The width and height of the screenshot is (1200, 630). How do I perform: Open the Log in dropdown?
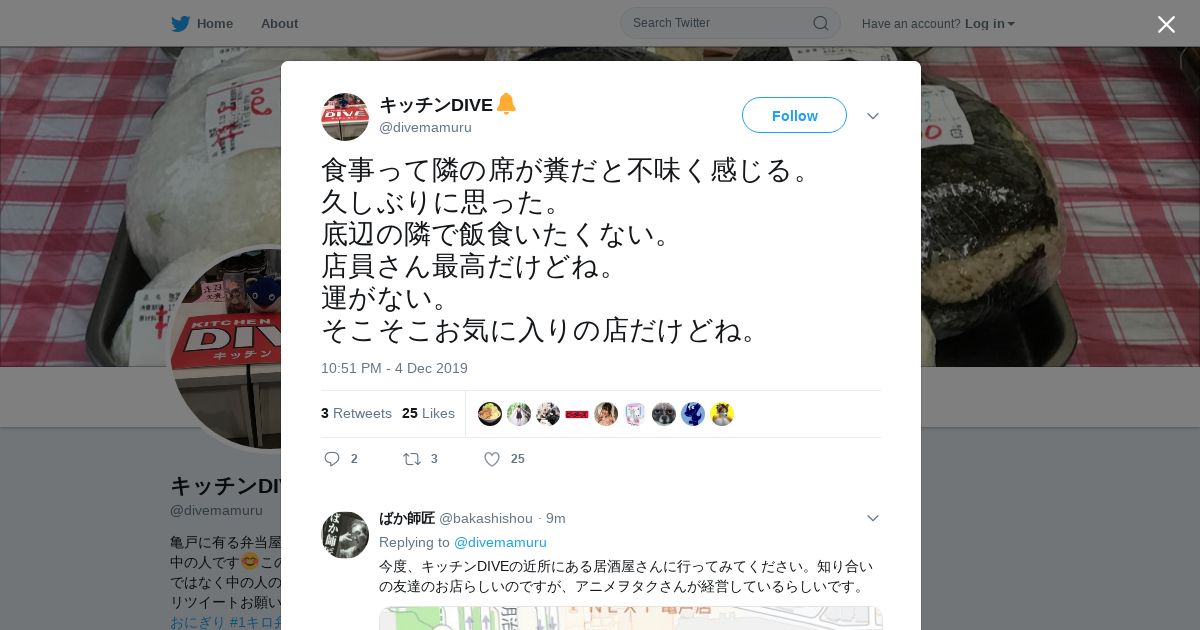click(x=990, y=23)
